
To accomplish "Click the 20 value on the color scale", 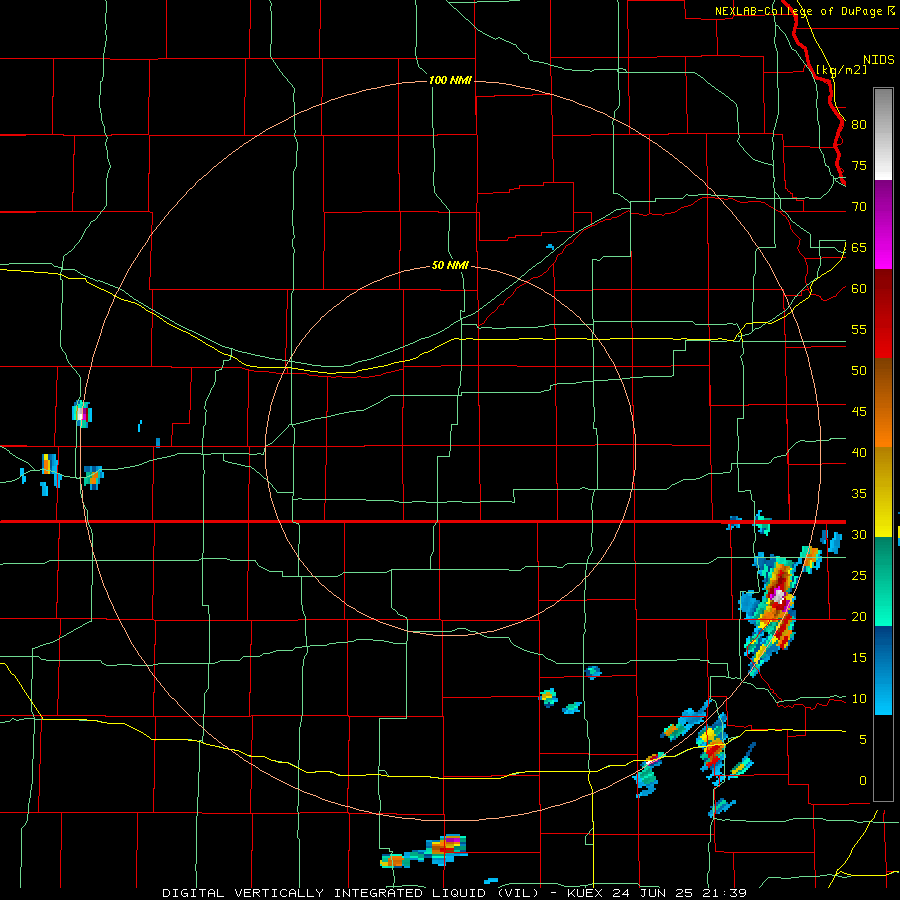I will [x=859, y=616].
